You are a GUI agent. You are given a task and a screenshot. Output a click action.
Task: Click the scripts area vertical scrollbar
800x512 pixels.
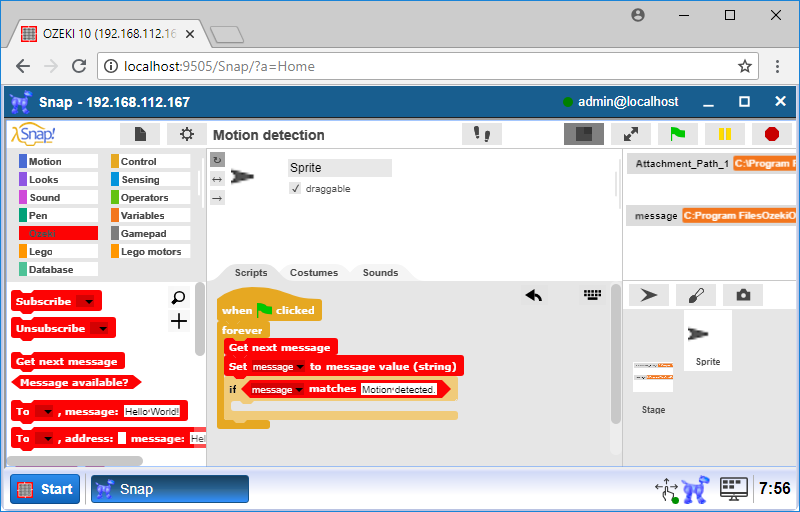tap(616, 354)
